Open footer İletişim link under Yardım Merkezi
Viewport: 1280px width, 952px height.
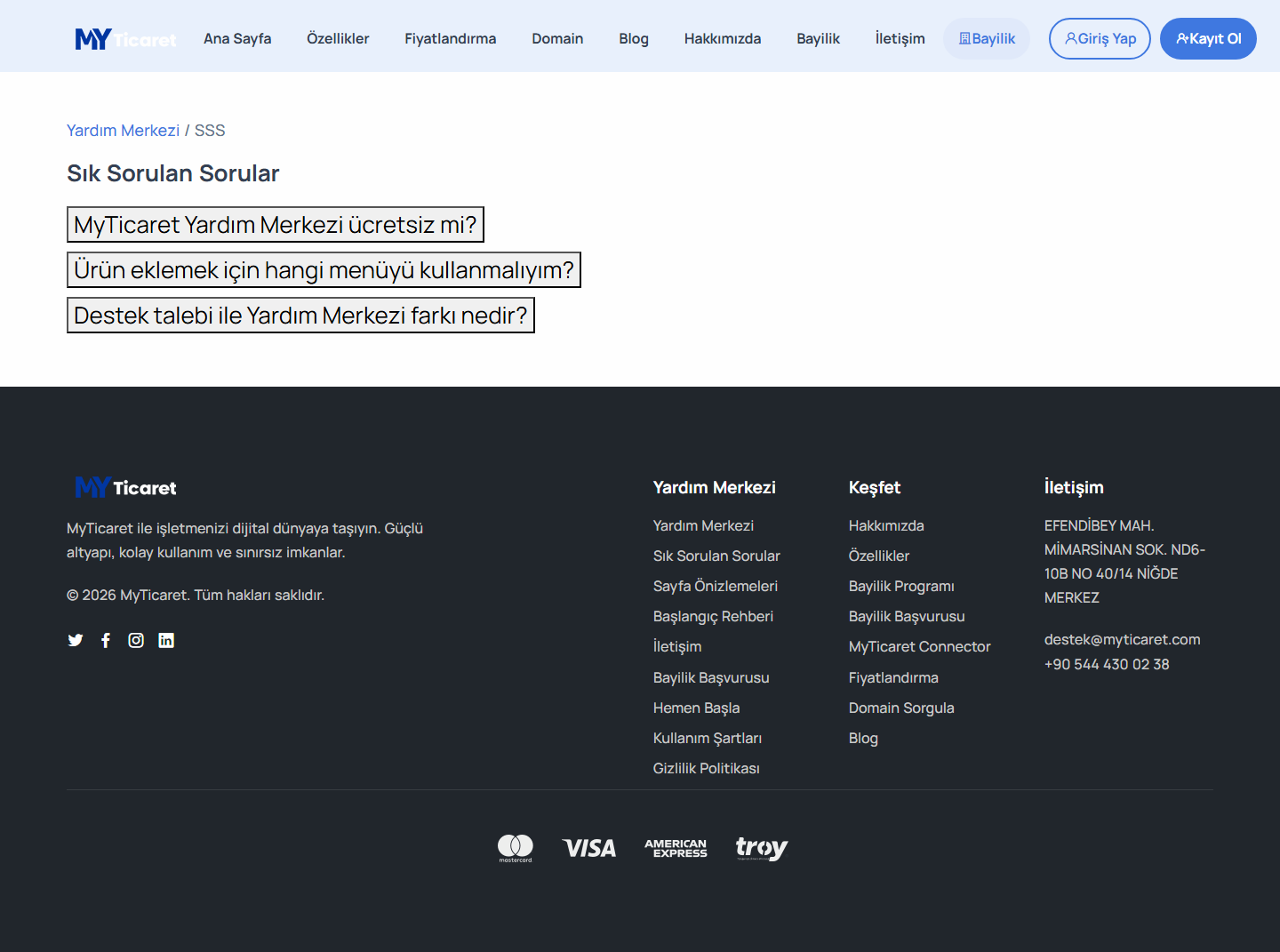pos(677,647)
